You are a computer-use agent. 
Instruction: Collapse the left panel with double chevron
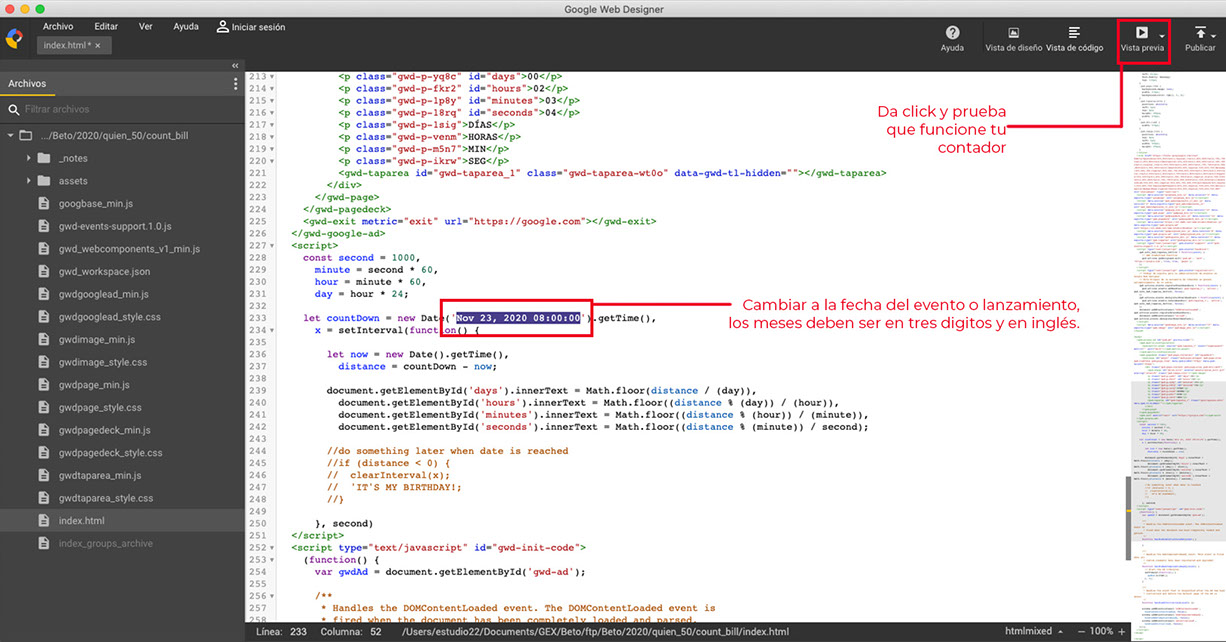coord(235,65)
